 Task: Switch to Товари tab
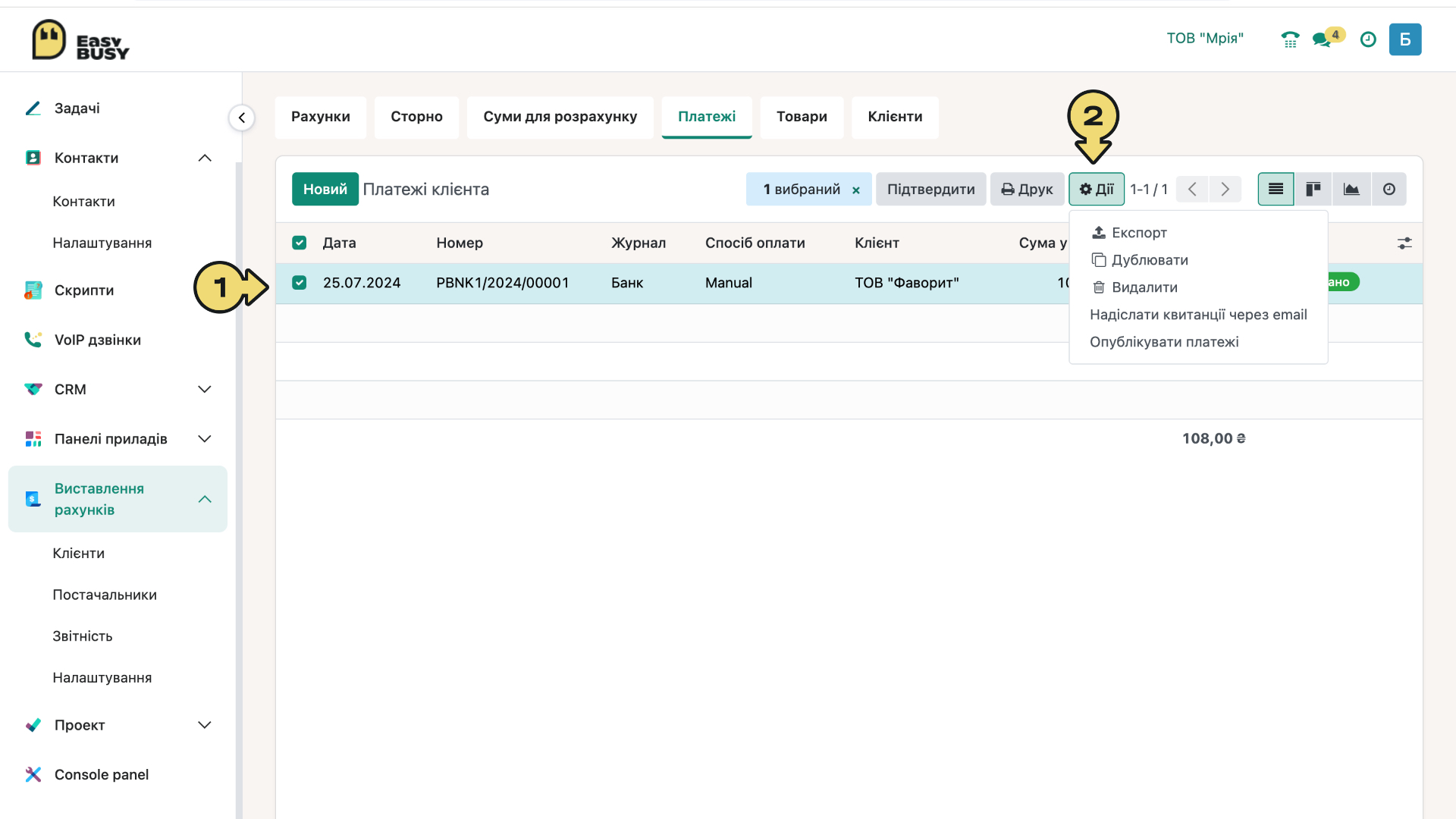tap(802, 117)
